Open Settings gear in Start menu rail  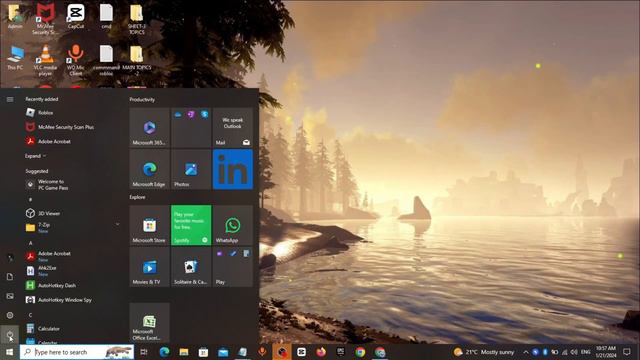(10, 315)
